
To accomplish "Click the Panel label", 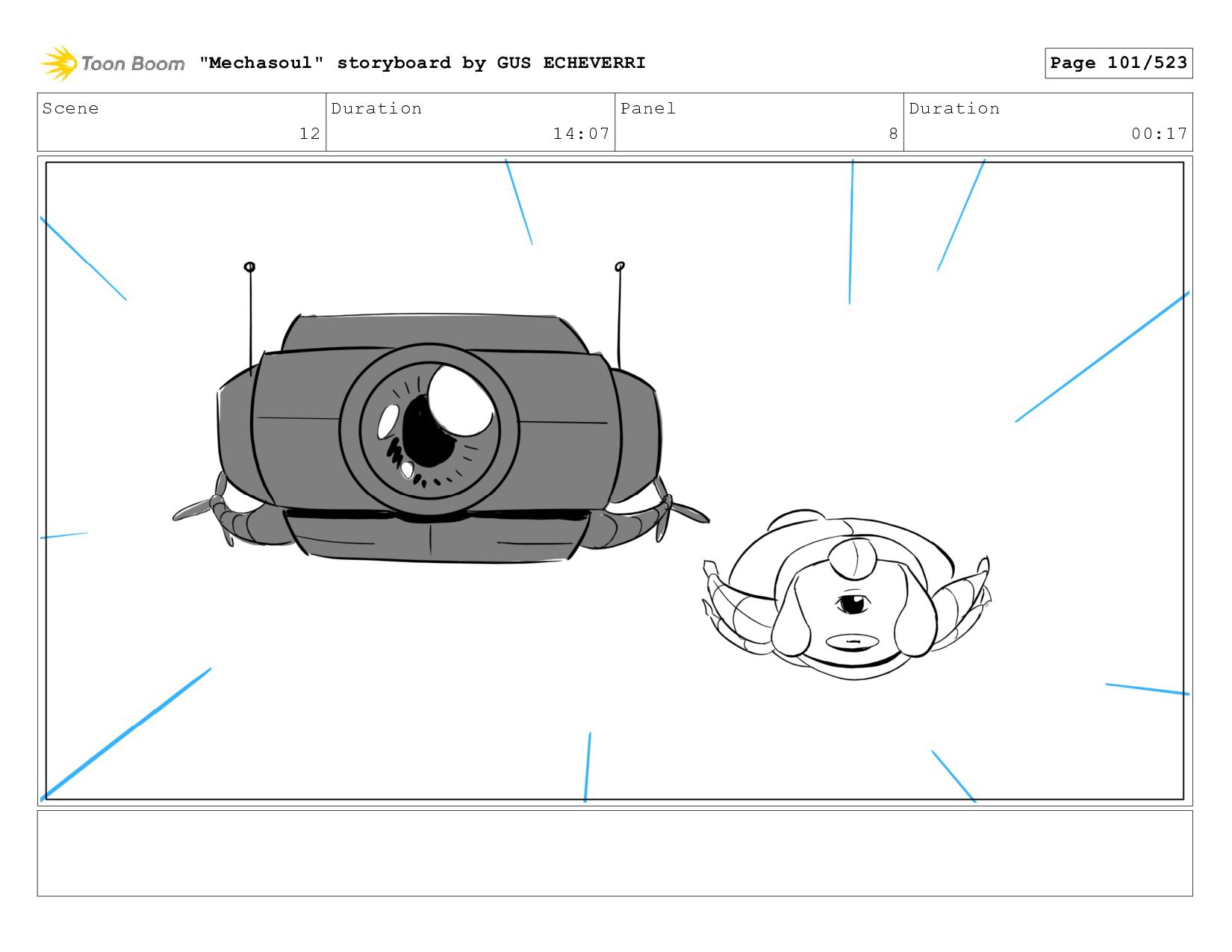I will (x=648, y=108).
